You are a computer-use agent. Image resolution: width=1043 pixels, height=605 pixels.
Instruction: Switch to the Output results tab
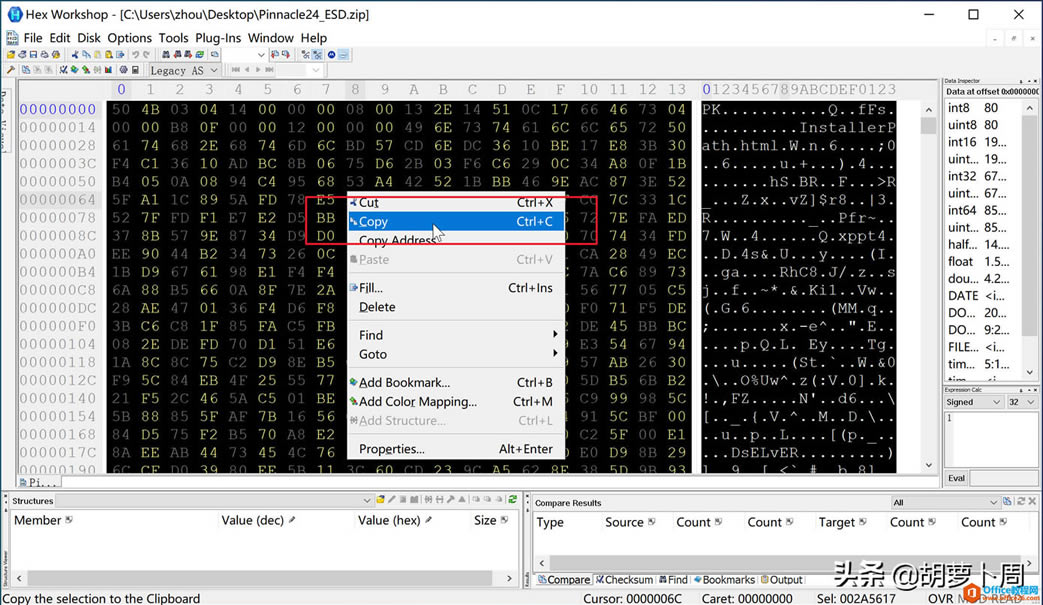pyautogui.click(x=782, y=580)
